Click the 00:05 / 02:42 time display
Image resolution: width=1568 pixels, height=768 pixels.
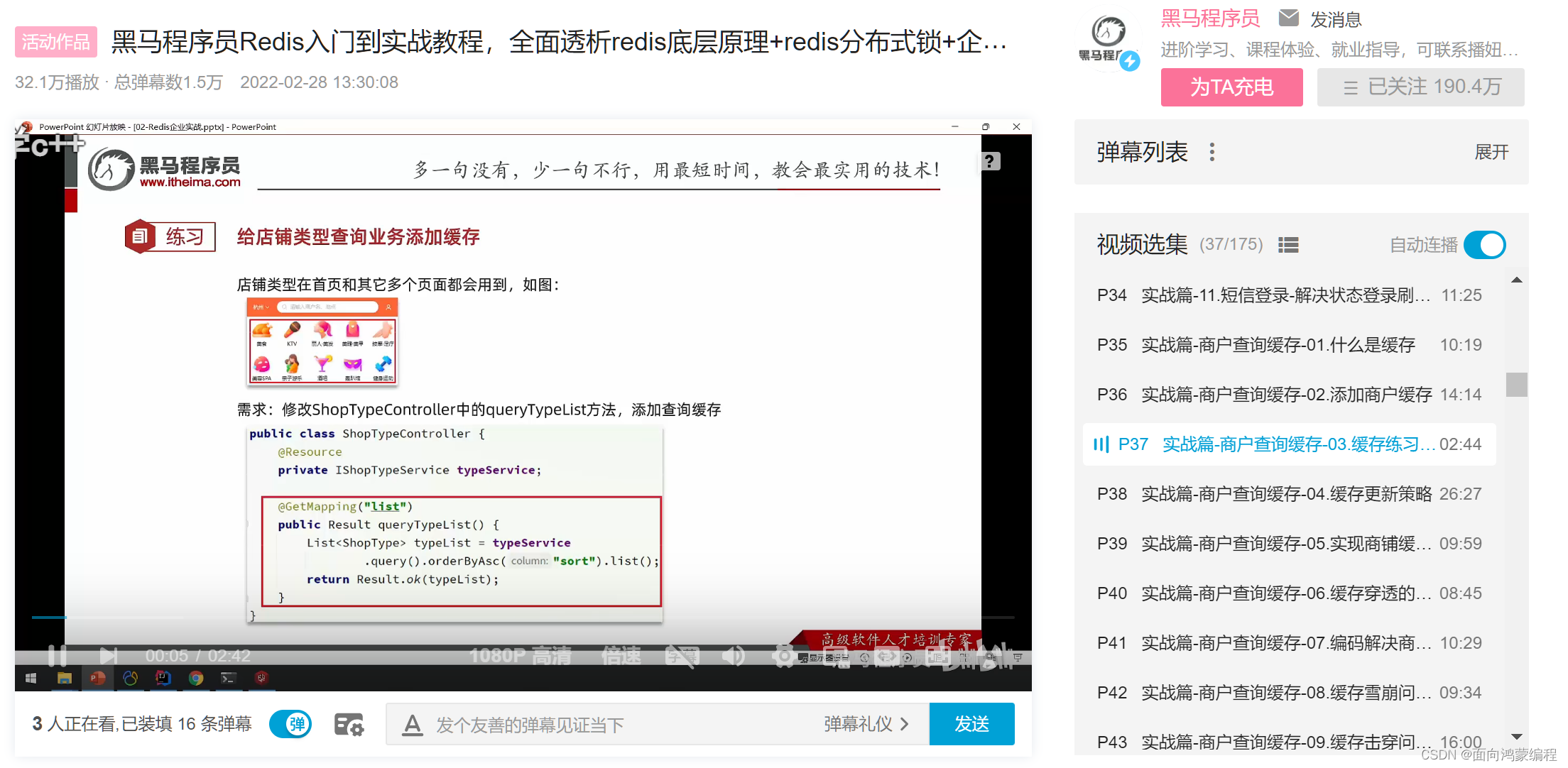(197, 656)
